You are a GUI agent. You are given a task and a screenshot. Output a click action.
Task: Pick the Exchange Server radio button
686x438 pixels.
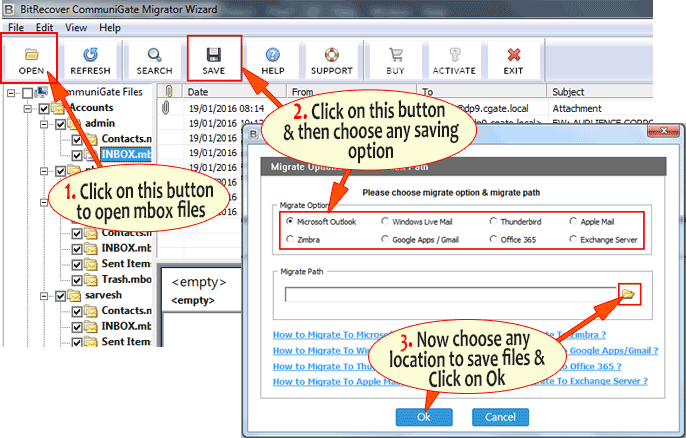click(573, 239)
